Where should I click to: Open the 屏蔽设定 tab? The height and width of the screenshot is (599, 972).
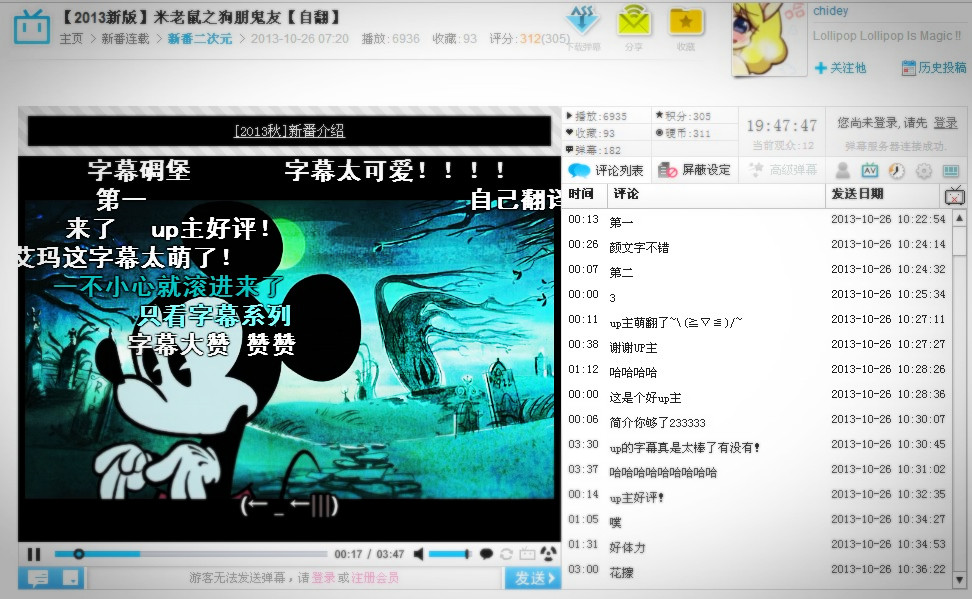click(694, 171)
